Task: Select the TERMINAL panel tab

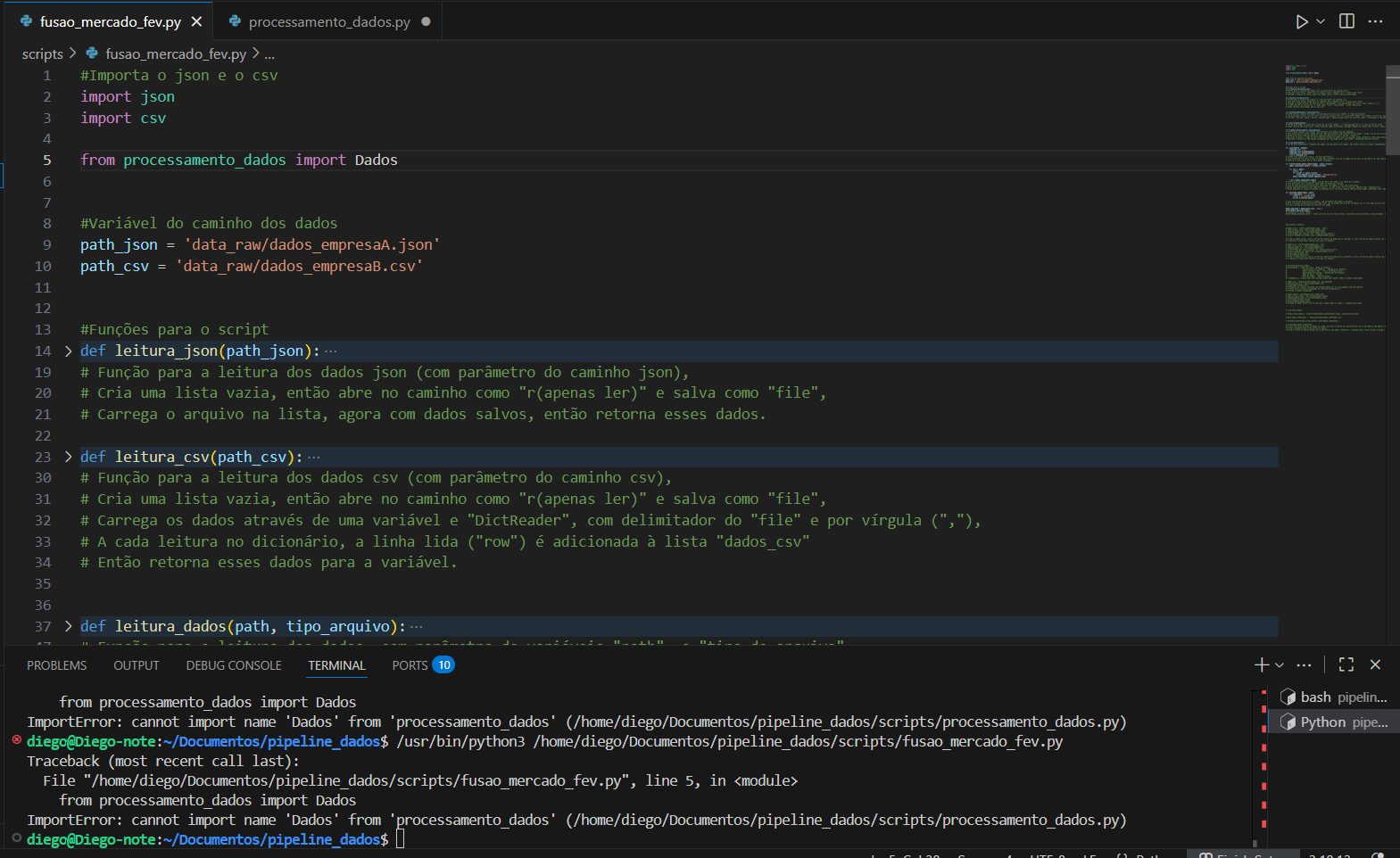Action: coord(336,665)
